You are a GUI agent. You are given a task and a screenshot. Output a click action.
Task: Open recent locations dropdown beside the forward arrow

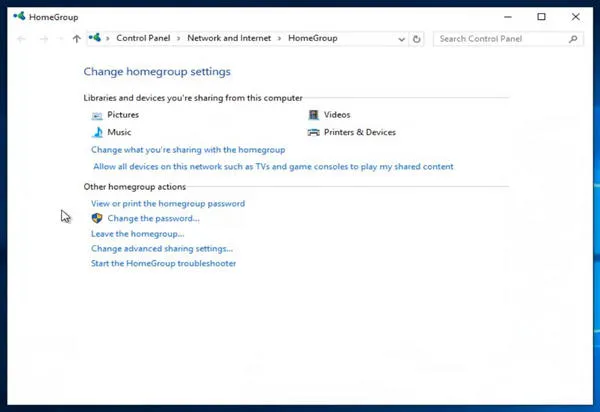60,39
